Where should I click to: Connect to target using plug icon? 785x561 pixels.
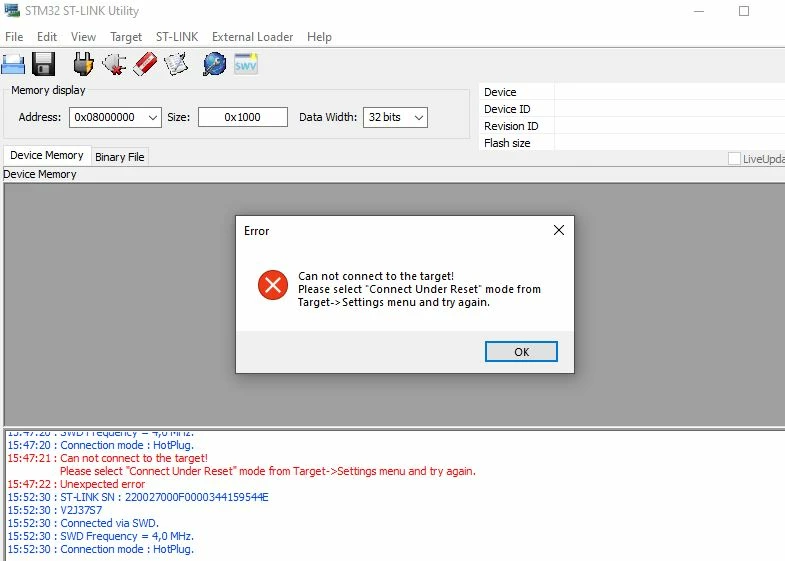(83, 64)
